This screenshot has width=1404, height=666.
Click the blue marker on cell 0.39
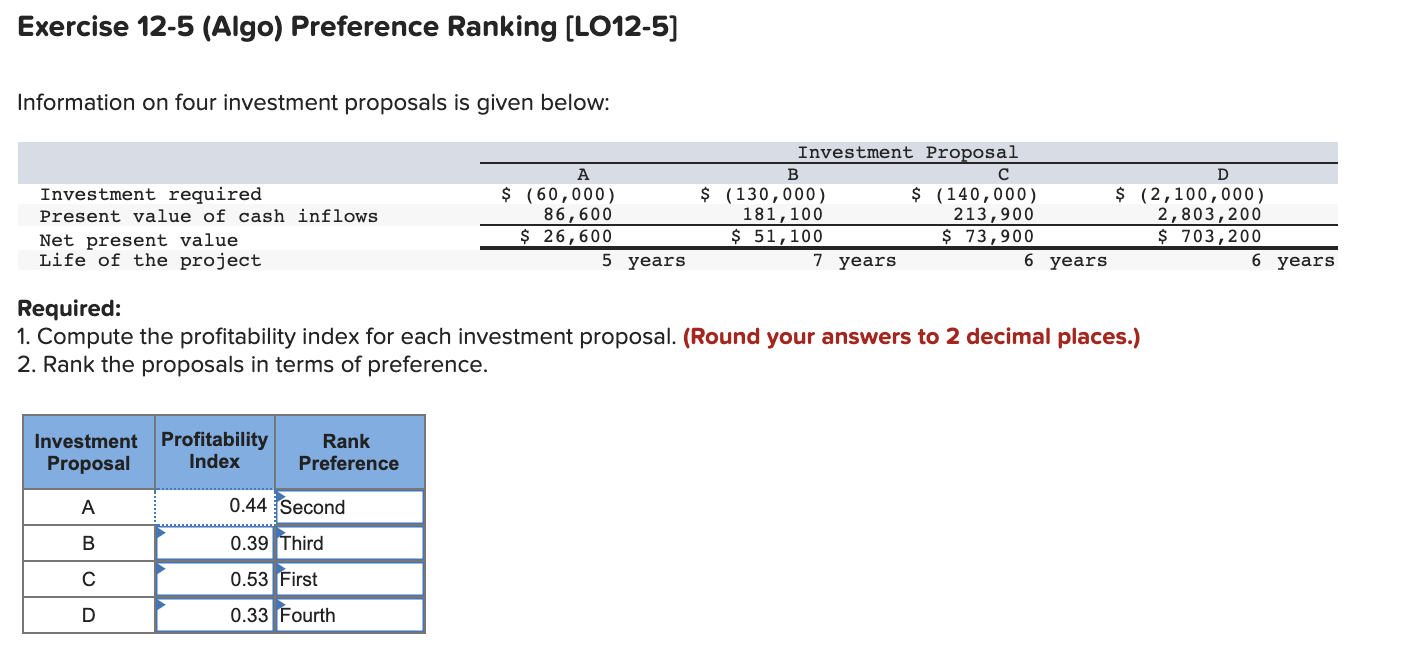tap(160, 532)
